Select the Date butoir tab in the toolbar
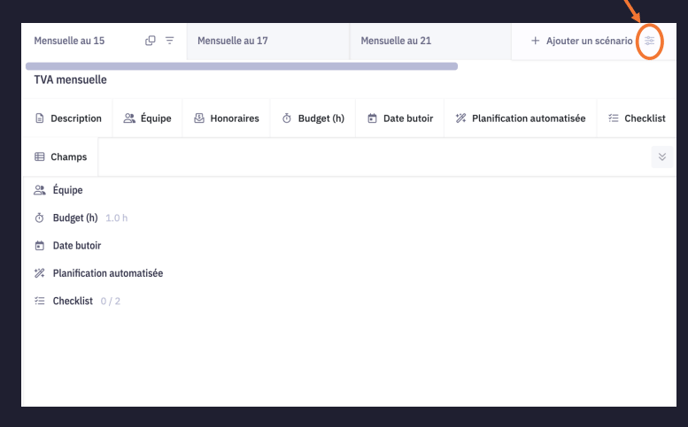This screenshot has width=688, height=427. (x=400, y=118)
